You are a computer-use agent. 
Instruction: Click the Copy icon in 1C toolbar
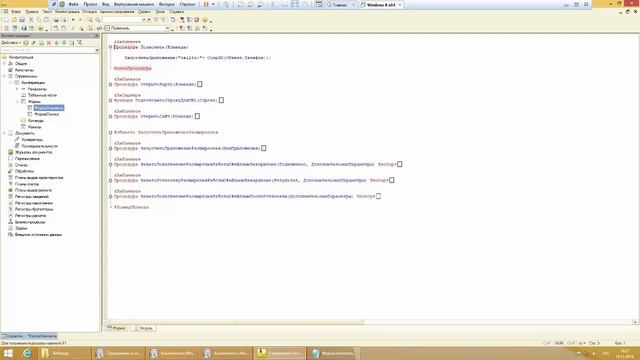39,20
